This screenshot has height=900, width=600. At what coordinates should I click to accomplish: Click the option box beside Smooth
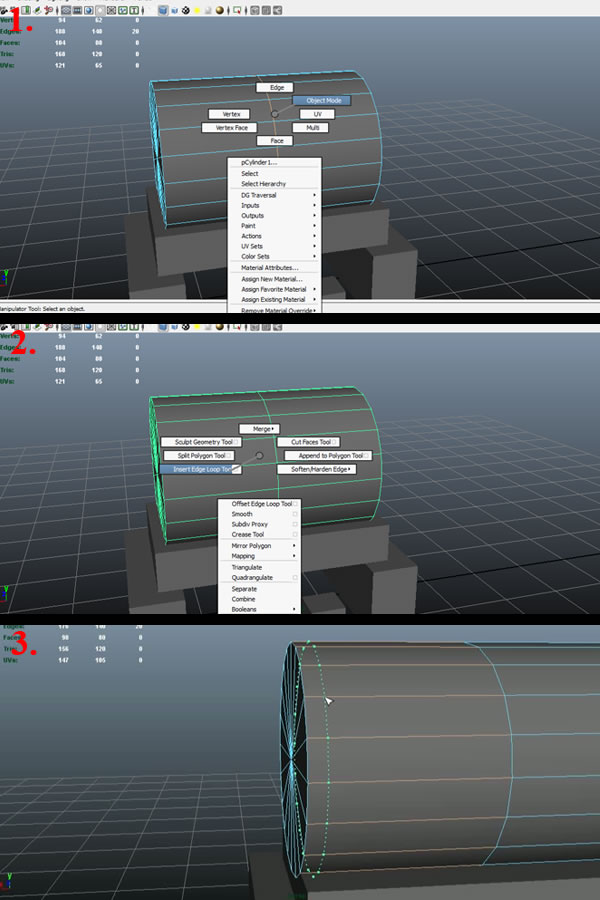pyautogui.click(x=295, y=514)
